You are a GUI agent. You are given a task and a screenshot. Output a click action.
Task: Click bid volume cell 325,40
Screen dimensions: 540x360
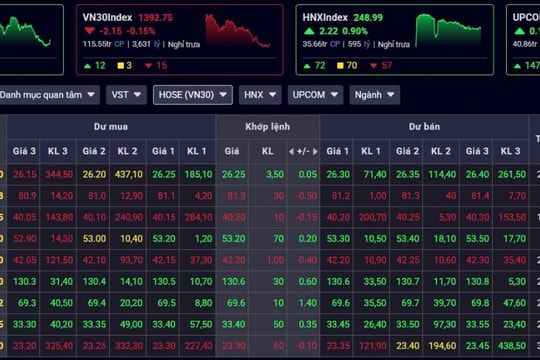tap(59, 346)
